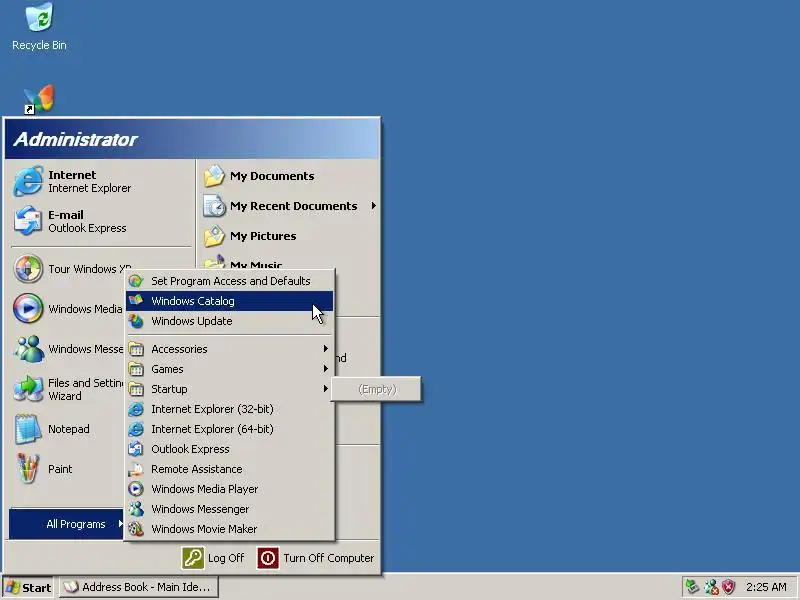Click the red security shield tray icon

[729, 587]
